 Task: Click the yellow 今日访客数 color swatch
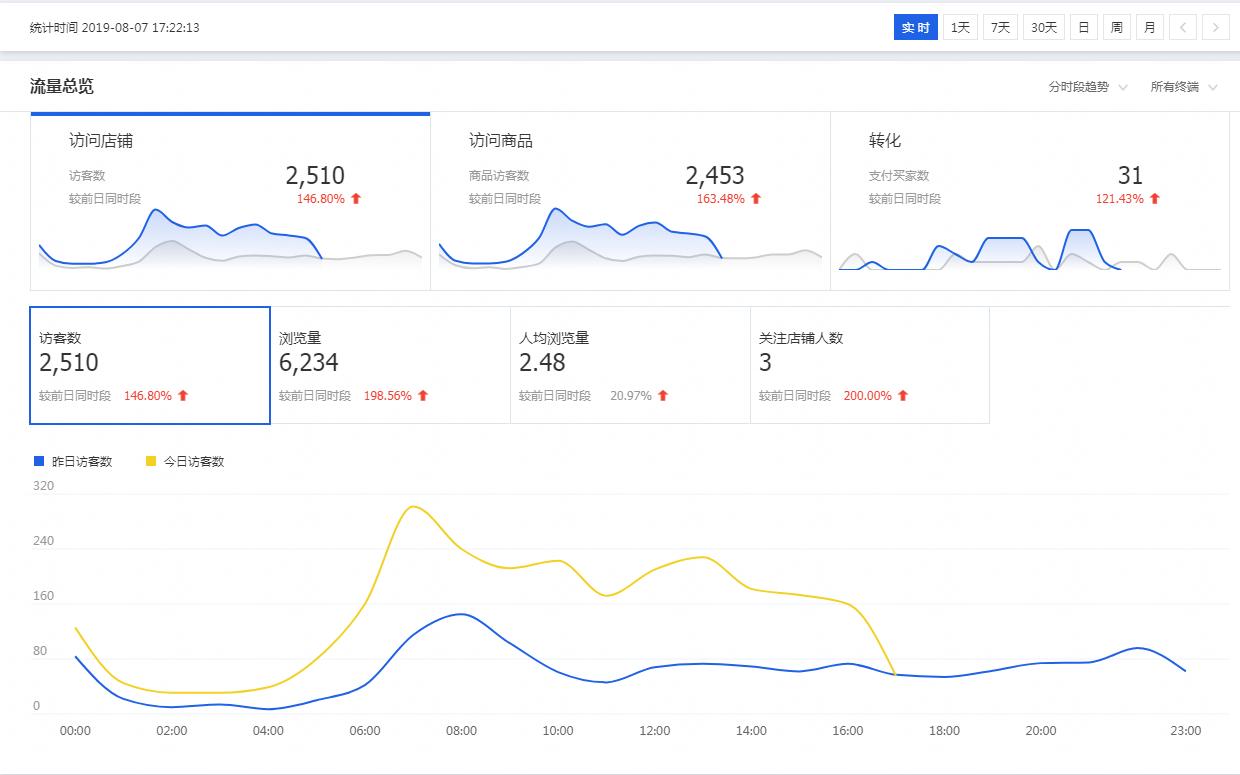151,462
